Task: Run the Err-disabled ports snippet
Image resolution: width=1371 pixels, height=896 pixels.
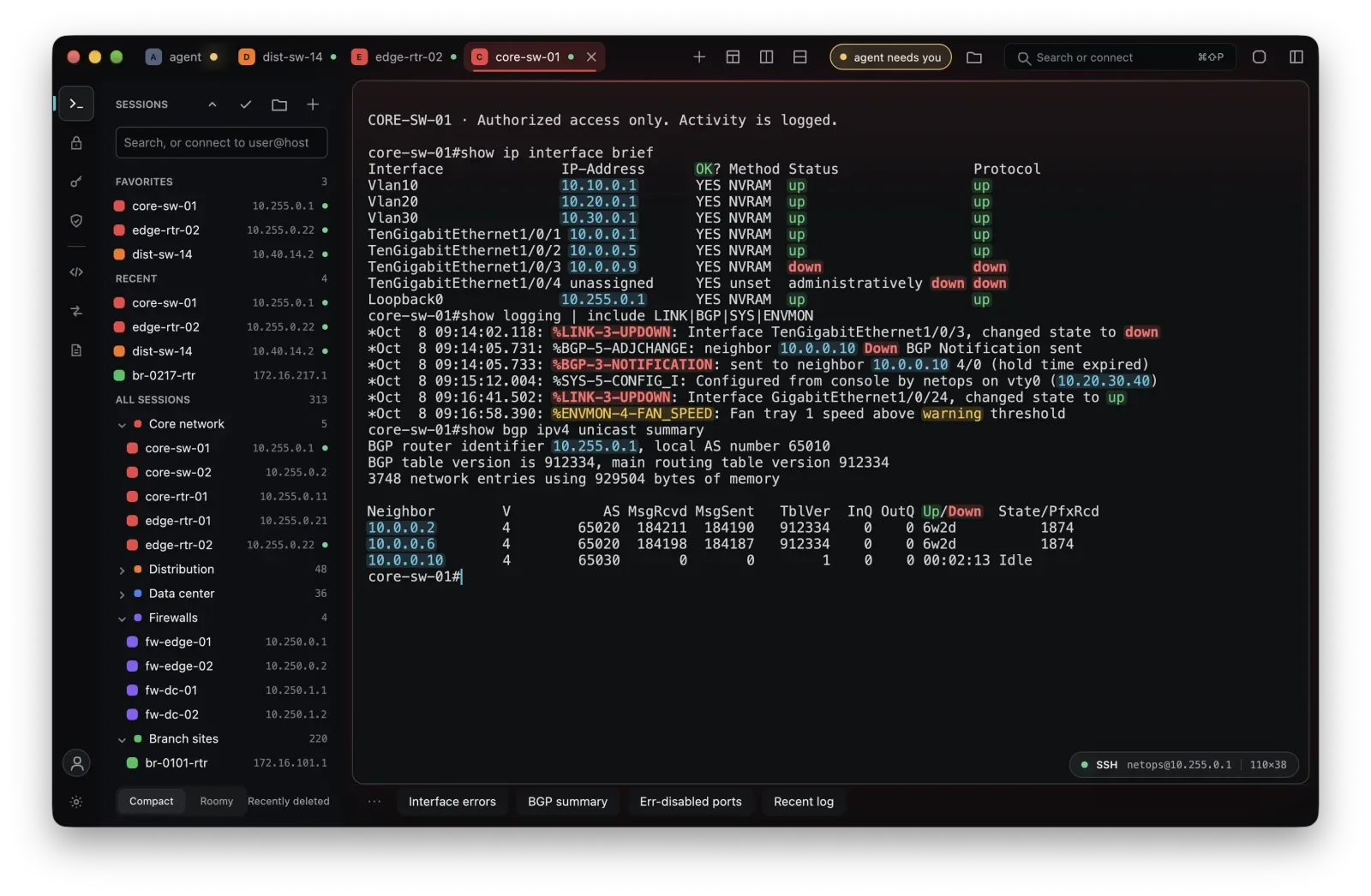Action: pos(691,802)
